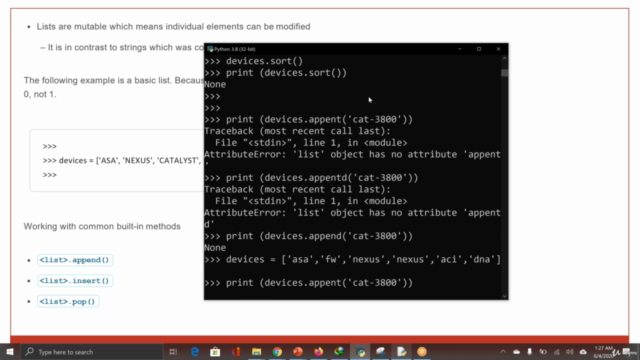
Task: Click the <list>.pop() code label
Action: [x=68, y=302]
